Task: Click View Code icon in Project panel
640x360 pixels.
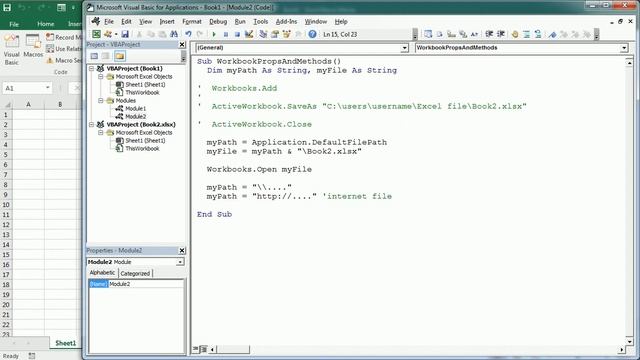Action: (x=94, y=56)
